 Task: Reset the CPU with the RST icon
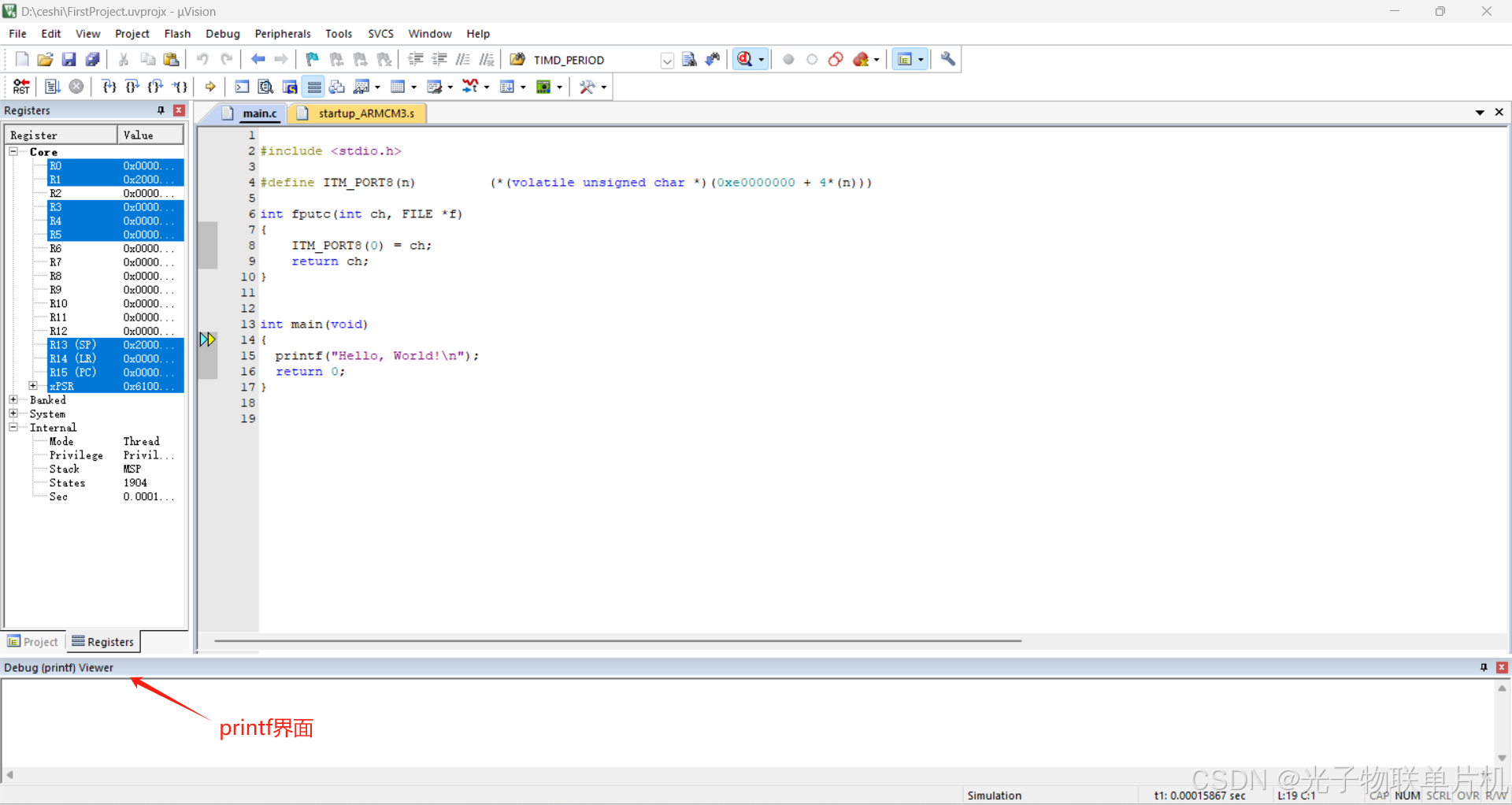tap(22, 87)
